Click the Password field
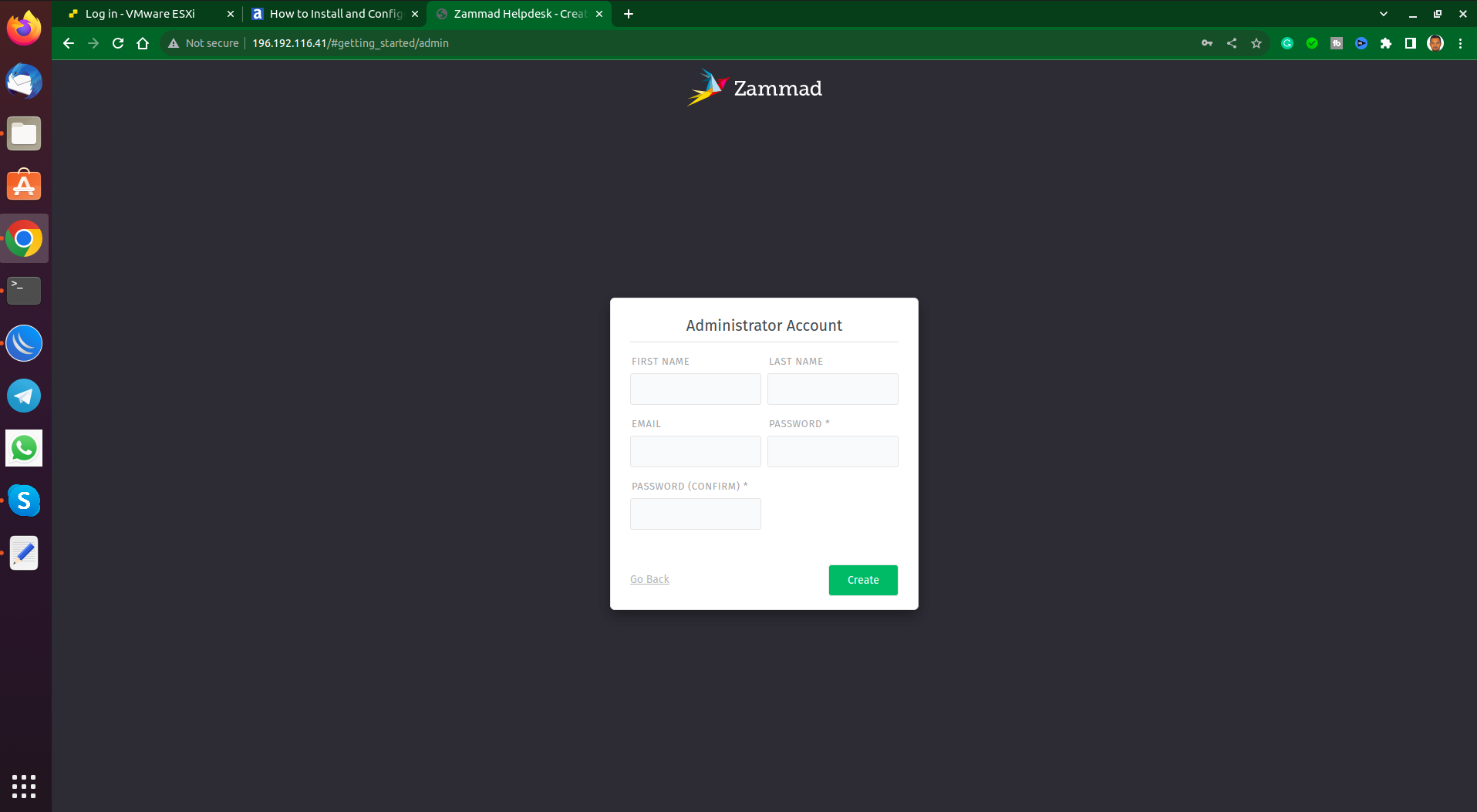This screenshot has height=812, width=1477. pyautogui.click(x=833, y=451)
